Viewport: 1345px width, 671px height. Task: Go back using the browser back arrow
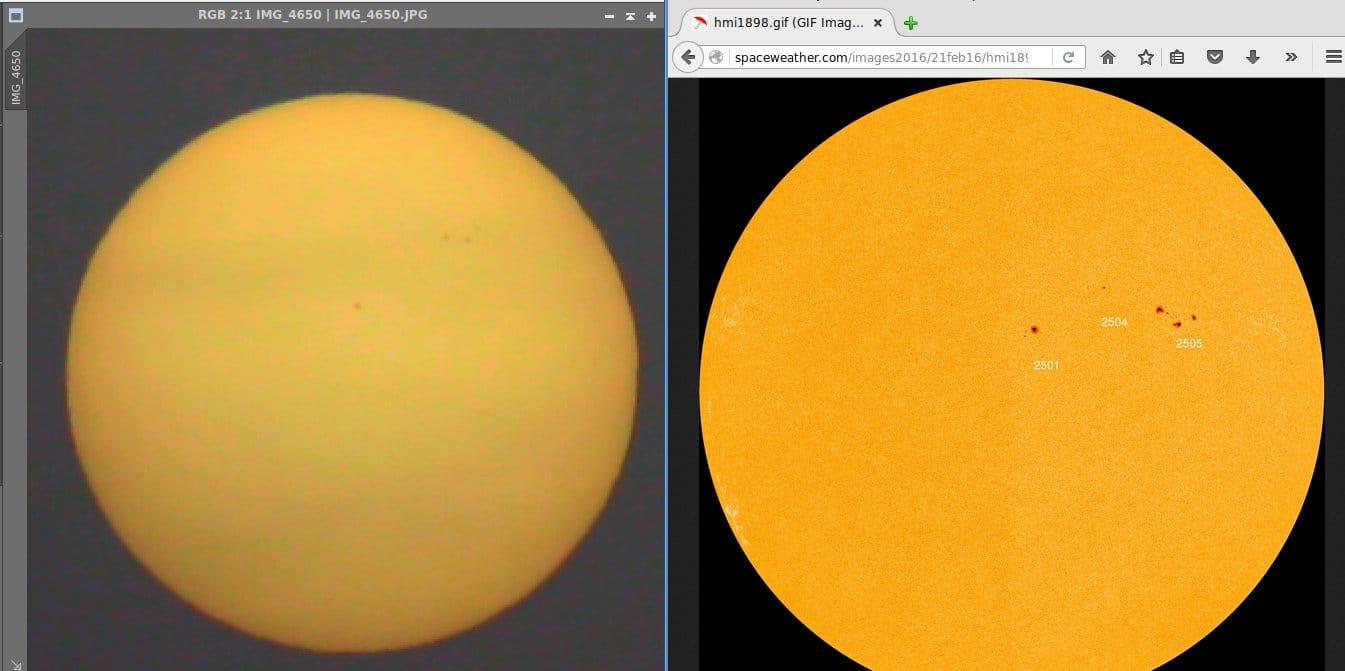pyautogui.click(x=688, y=57)
